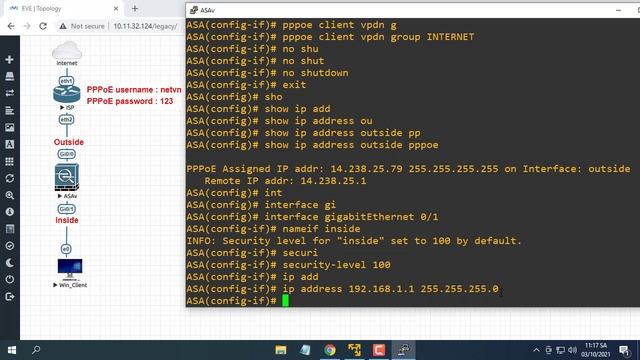Open the More actions grid icon in sidebar

(9, 161)
